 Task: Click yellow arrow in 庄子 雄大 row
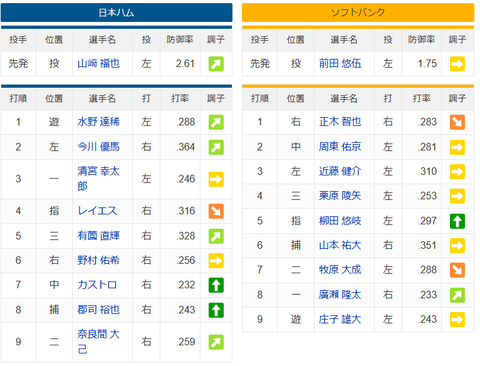coord(457,320)
